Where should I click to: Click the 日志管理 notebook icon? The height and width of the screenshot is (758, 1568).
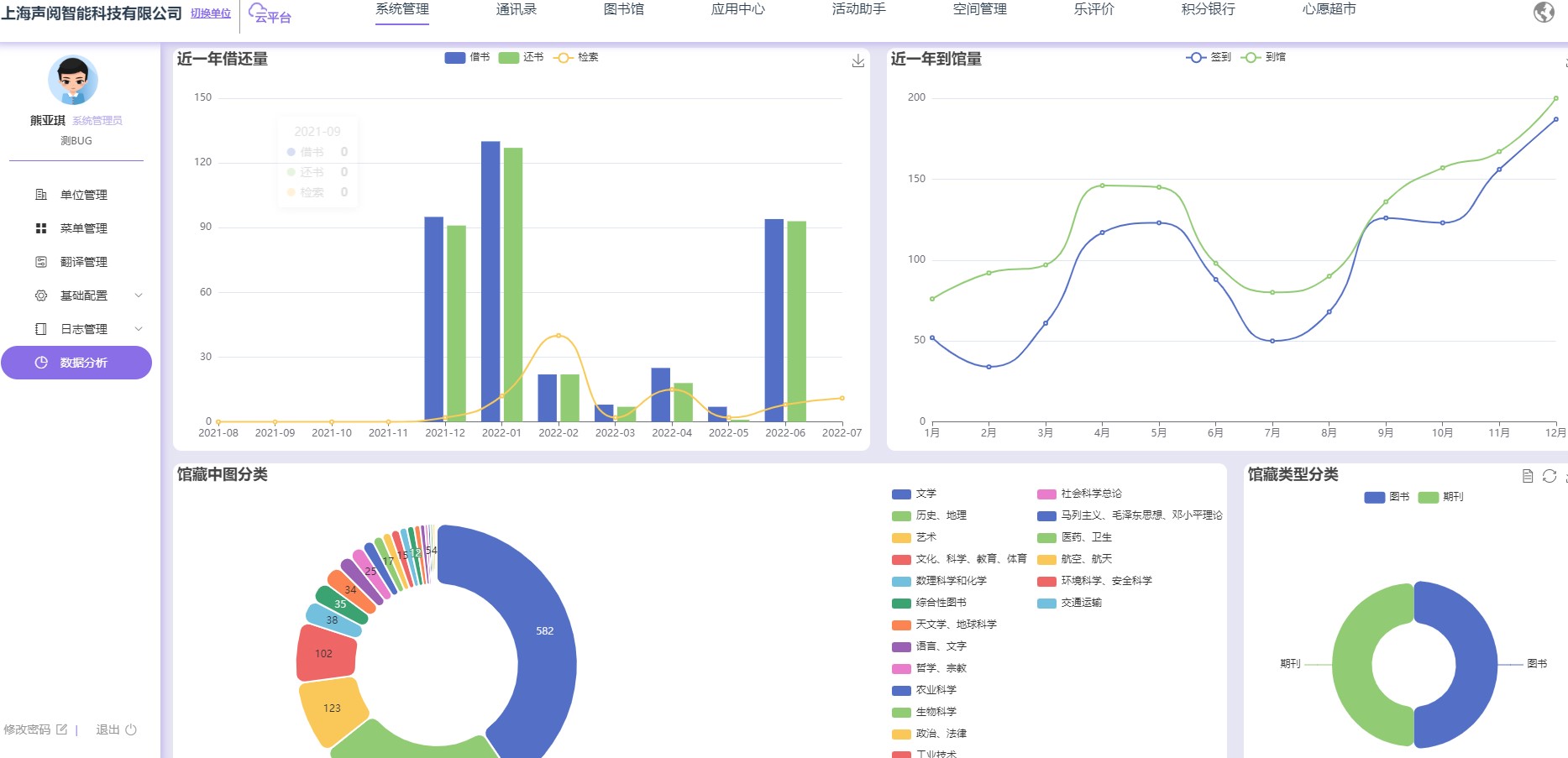click(41, 329)
